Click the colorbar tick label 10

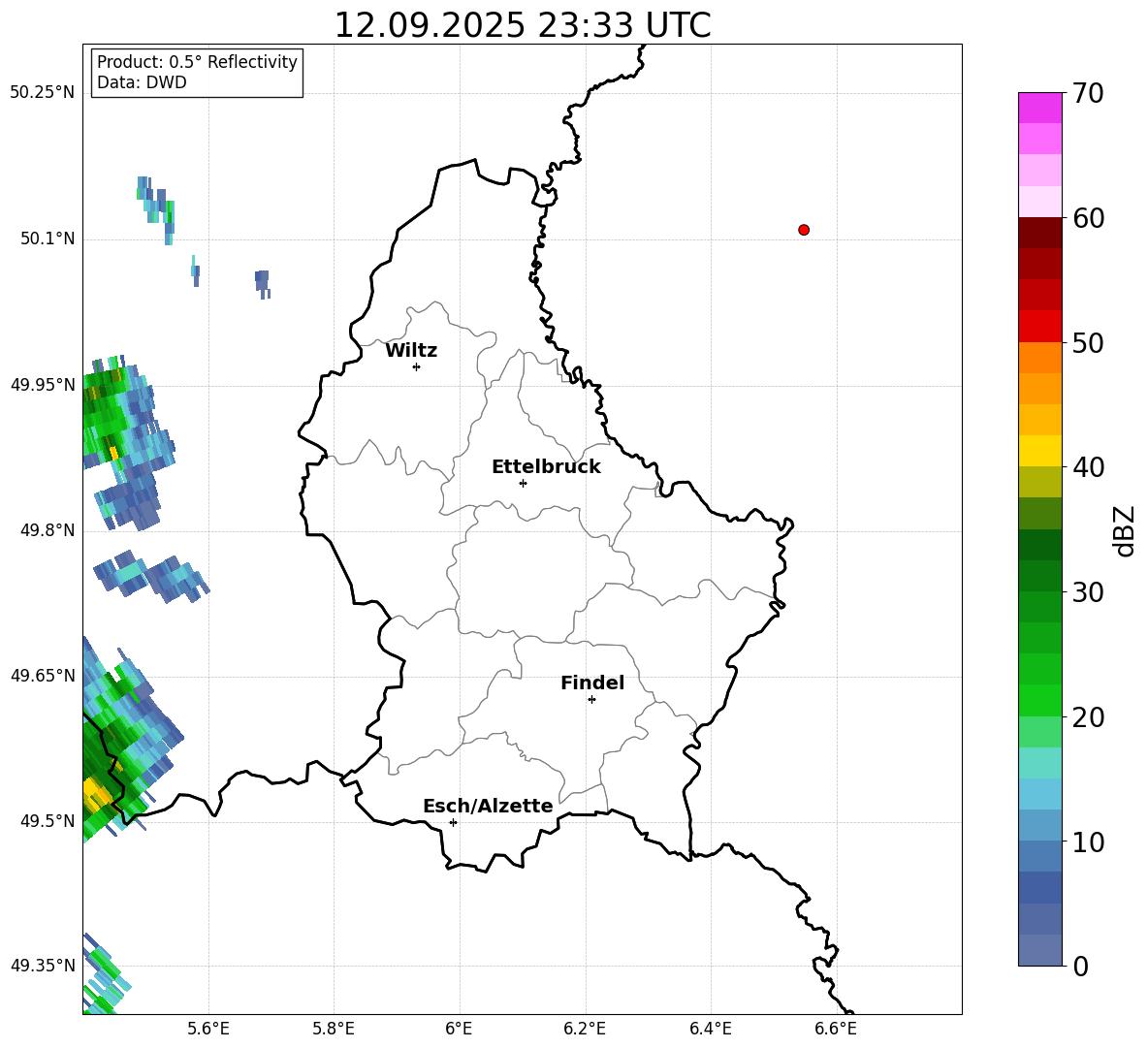[1088, 842]
